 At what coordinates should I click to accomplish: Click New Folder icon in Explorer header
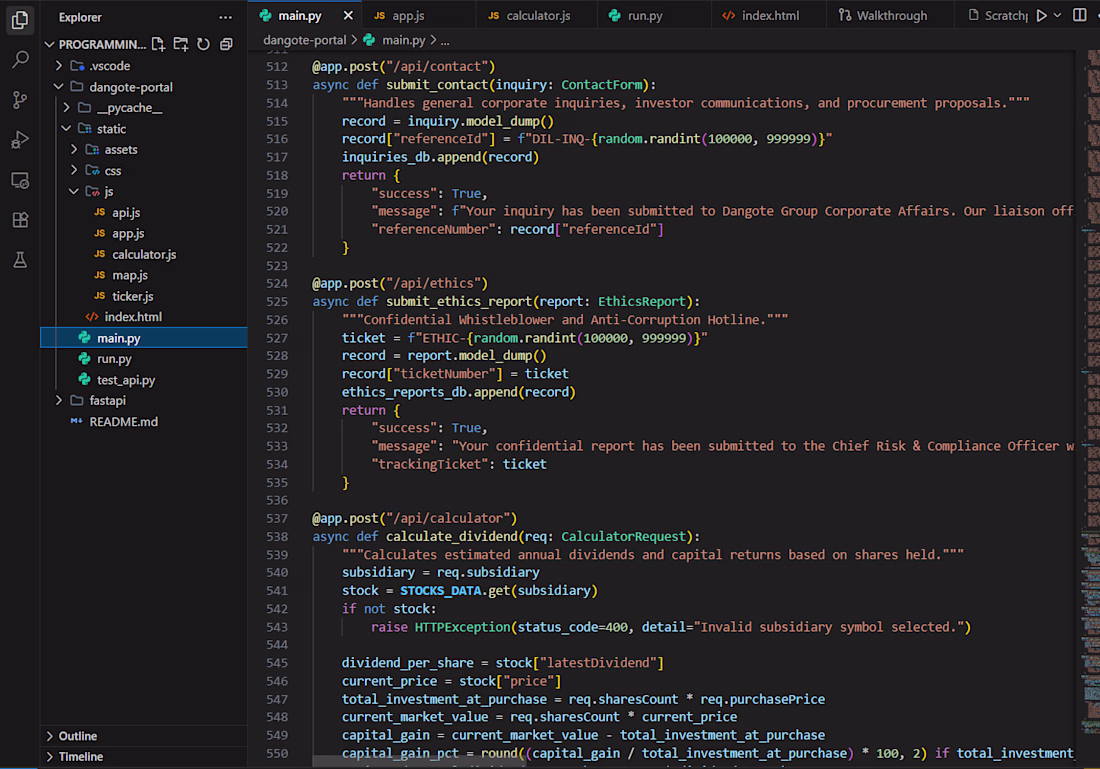point(180,44)
